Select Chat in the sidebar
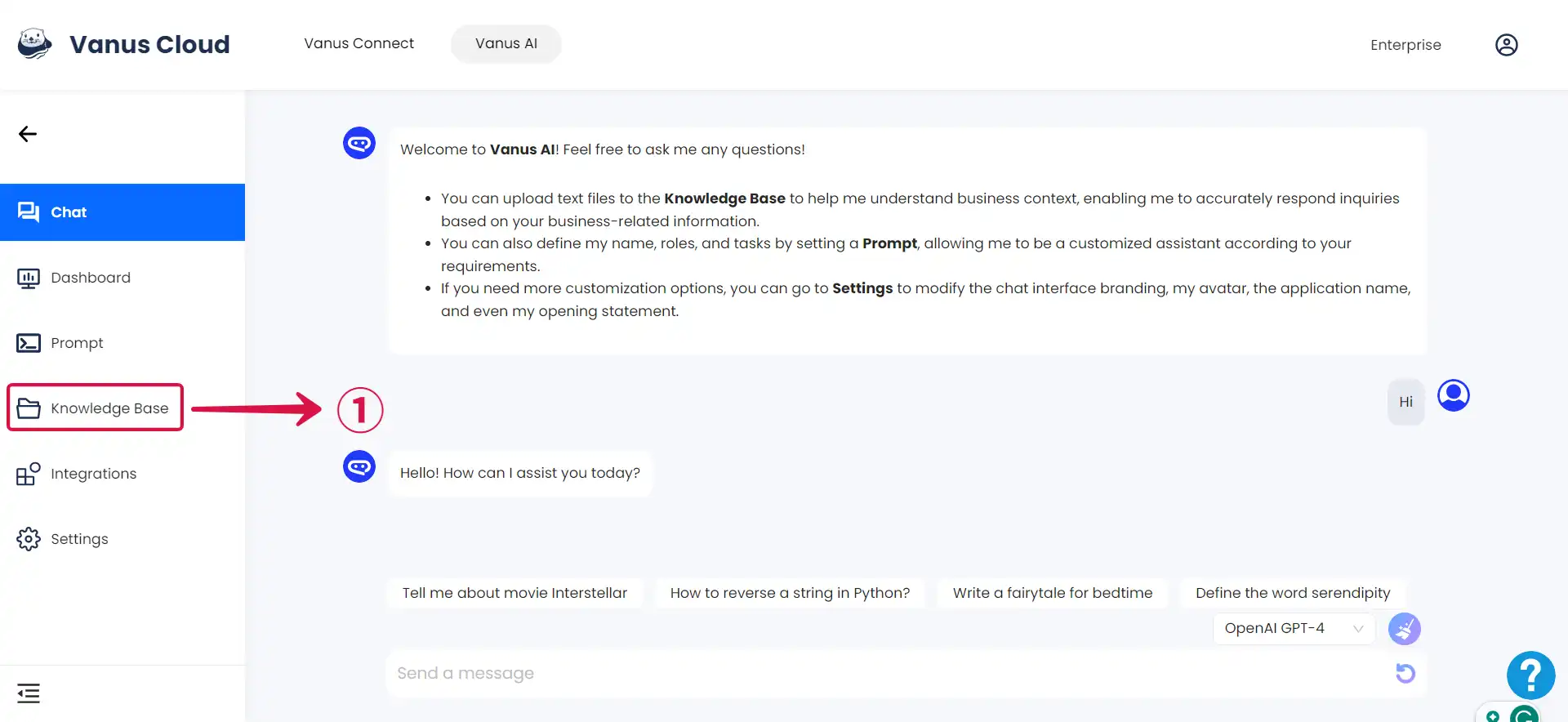The image size is (1568, 722). (x=122, y=212)
